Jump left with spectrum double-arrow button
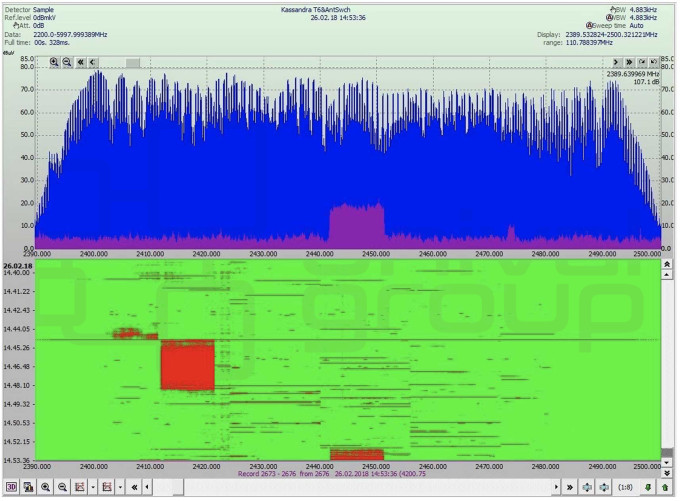 click(x=80, y=62)
